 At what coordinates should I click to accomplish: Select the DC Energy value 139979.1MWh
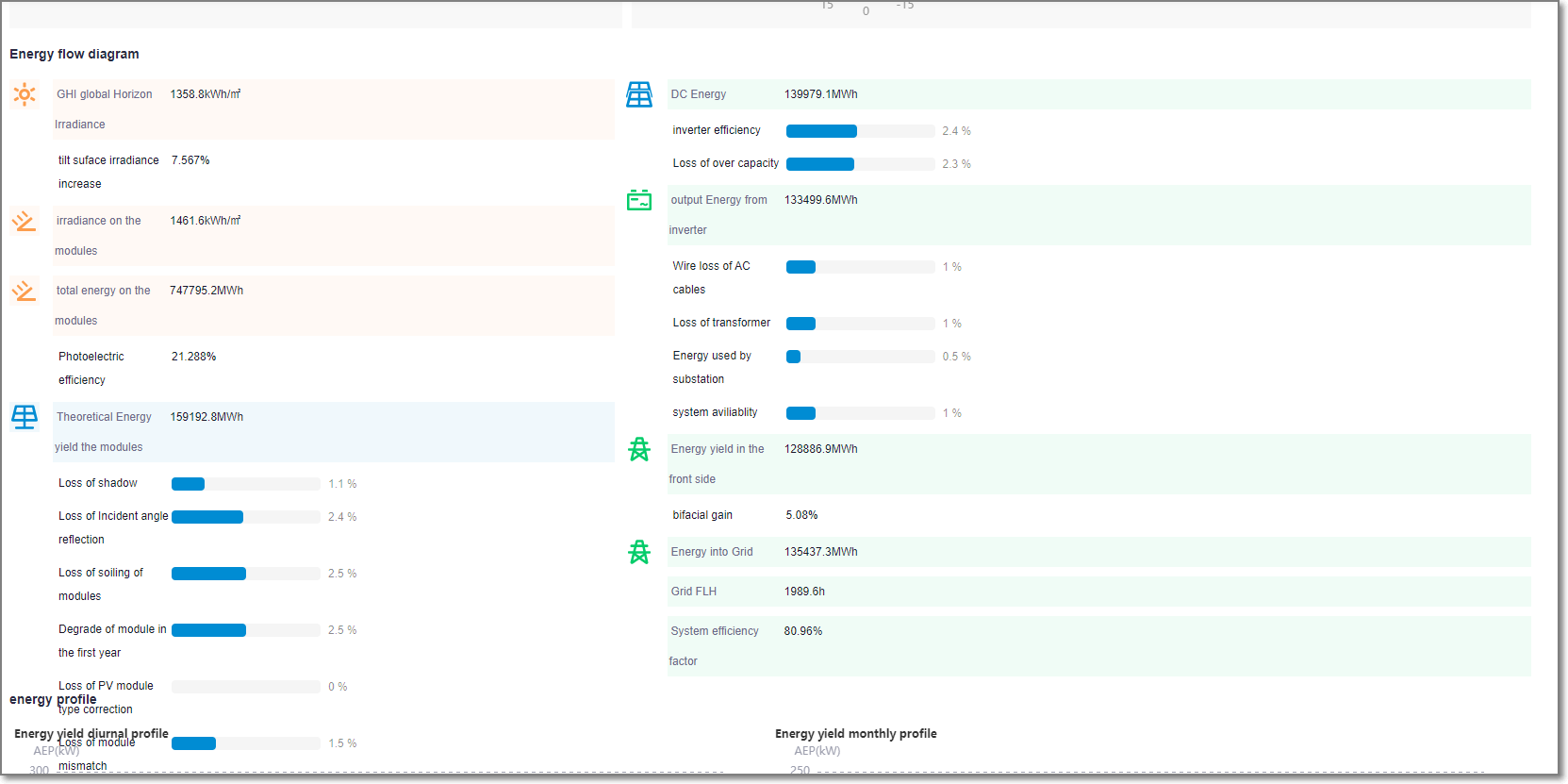821,94
